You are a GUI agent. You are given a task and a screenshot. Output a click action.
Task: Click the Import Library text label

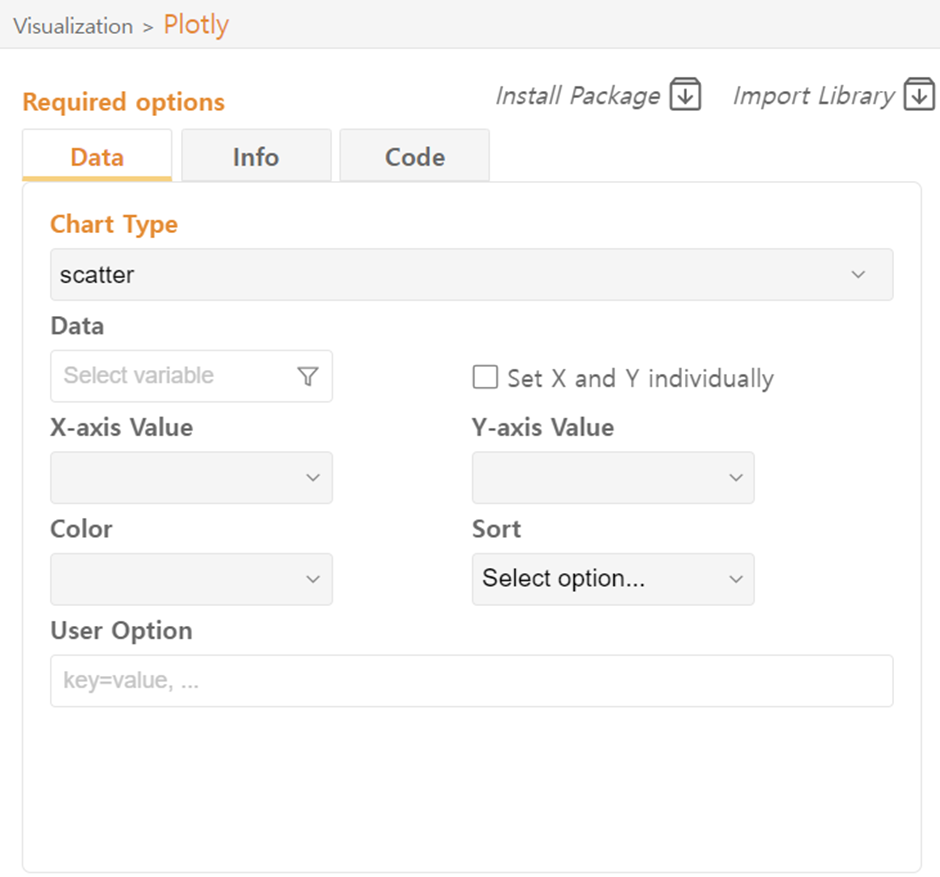[813, 96]
